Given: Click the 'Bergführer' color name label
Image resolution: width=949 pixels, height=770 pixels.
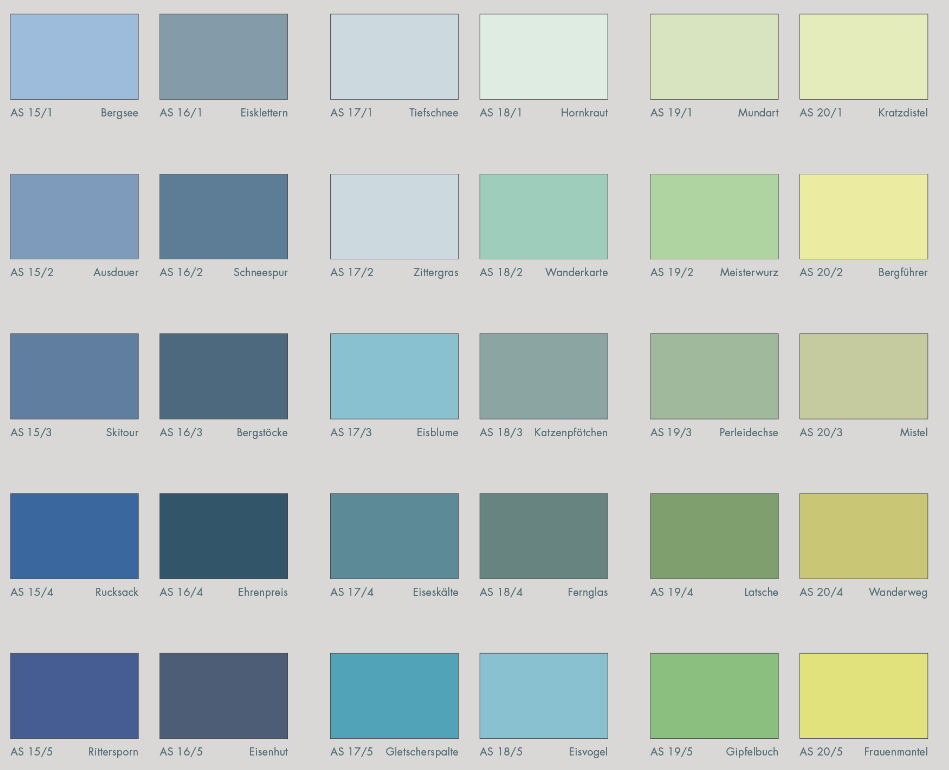Looking at the screenshot, I should click(x=902, y=273).
